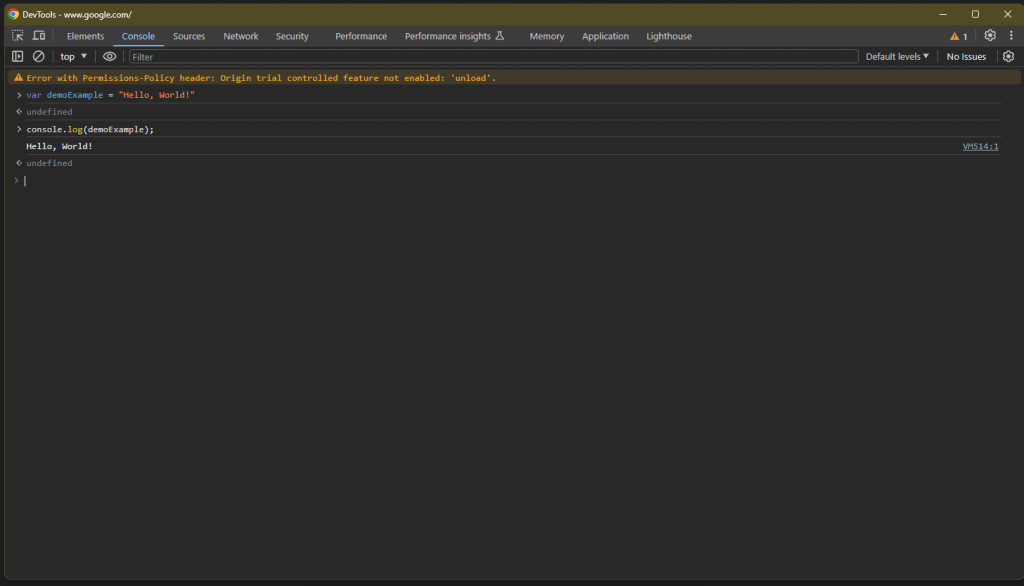
Task: Show the console sidebar panel
Action: pos(18,57)
